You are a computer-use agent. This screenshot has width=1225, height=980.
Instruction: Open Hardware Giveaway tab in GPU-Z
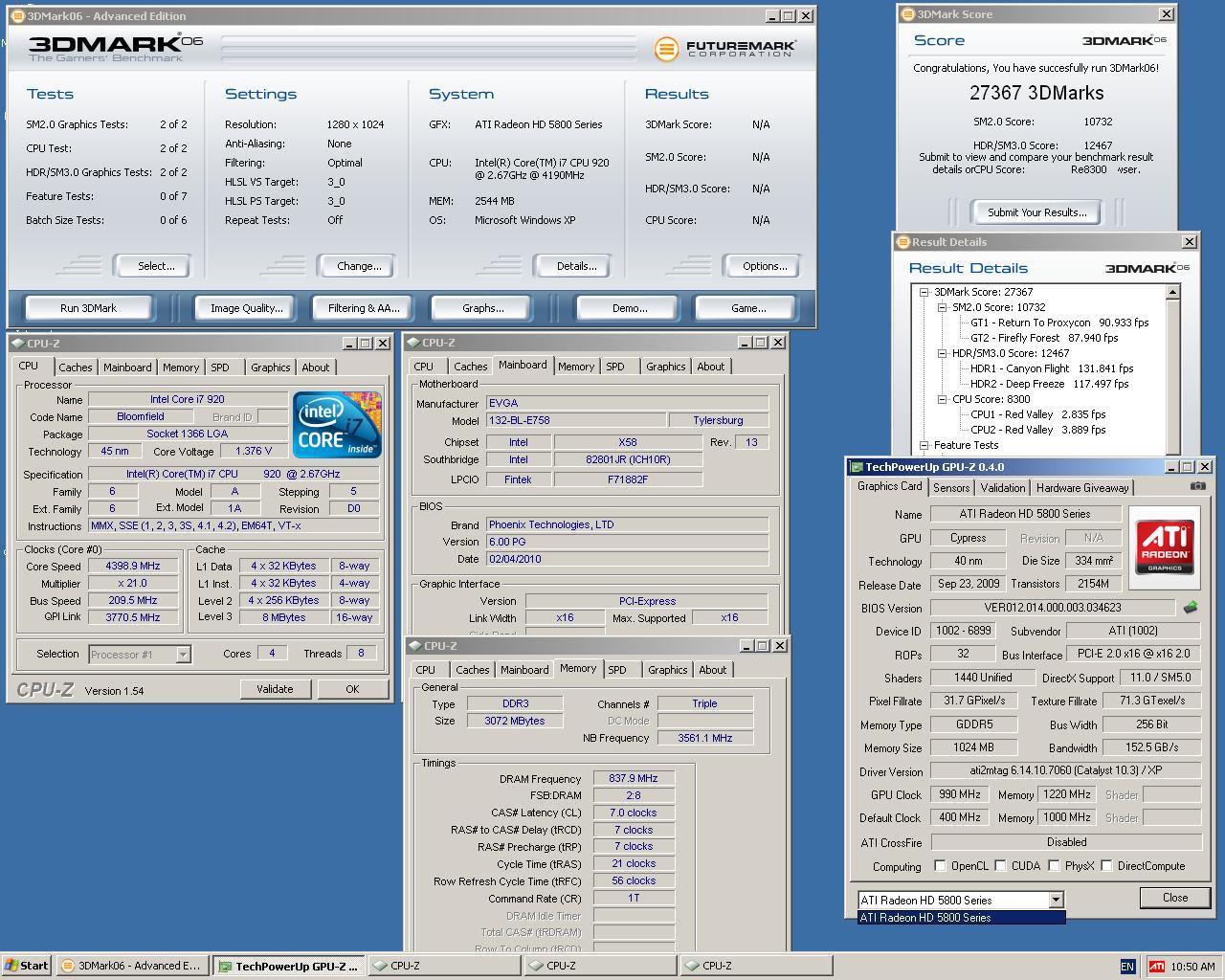click(1082, 487)
